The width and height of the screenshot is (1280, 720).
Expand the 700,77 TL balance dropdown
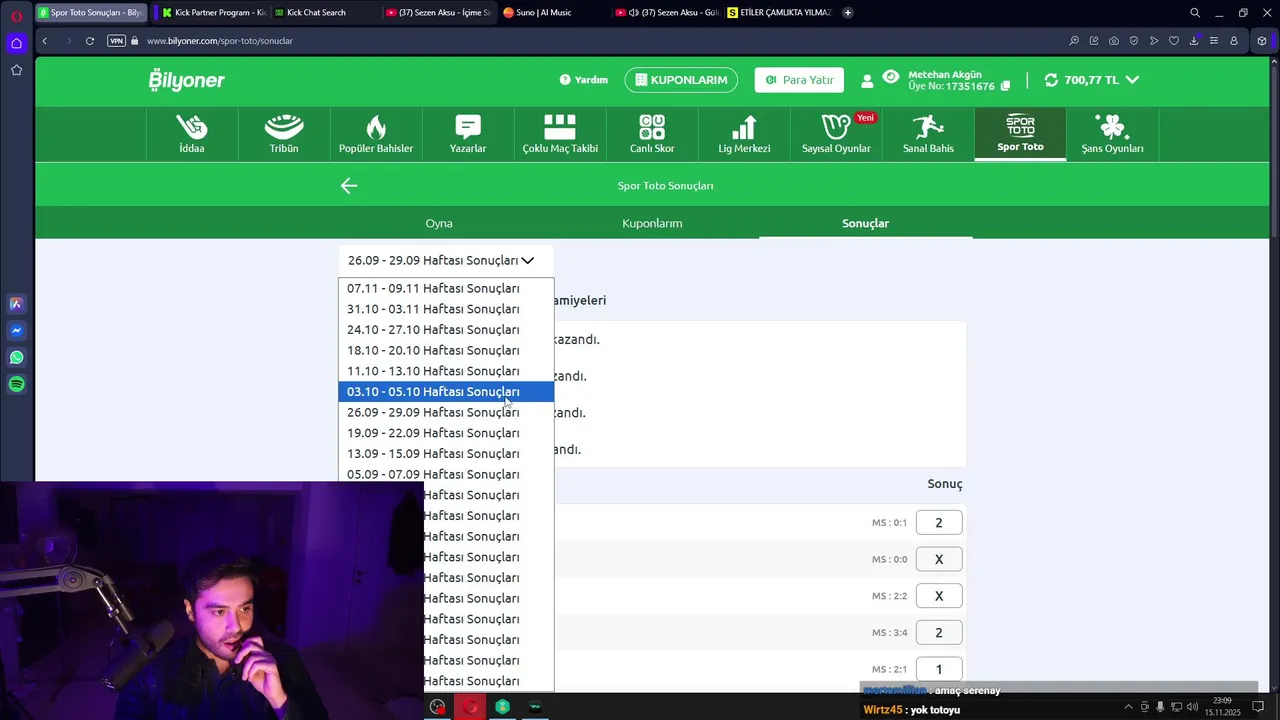pyautogui.click(x=1132, y=80)
